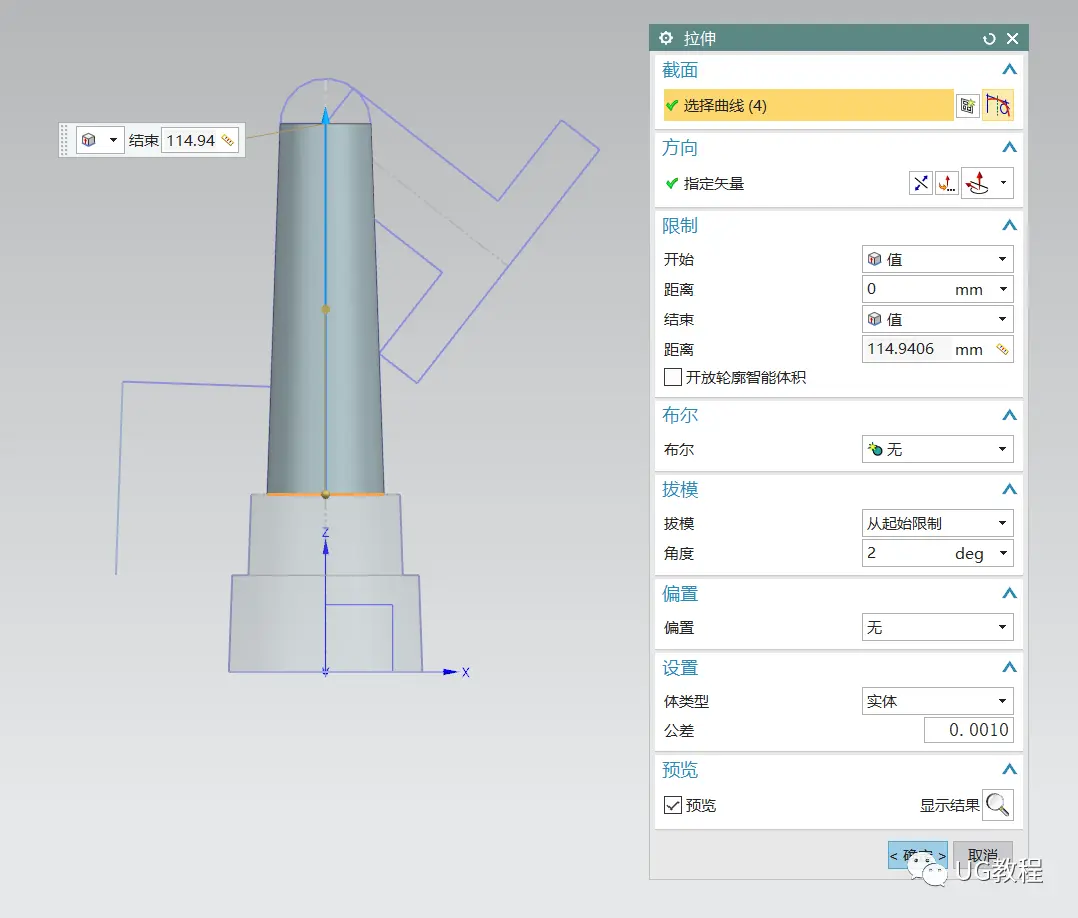This screenshot has height=918, width=1078.
Task: Open the 拔模 dropdown set to 从起始限制
Action: 937,523
